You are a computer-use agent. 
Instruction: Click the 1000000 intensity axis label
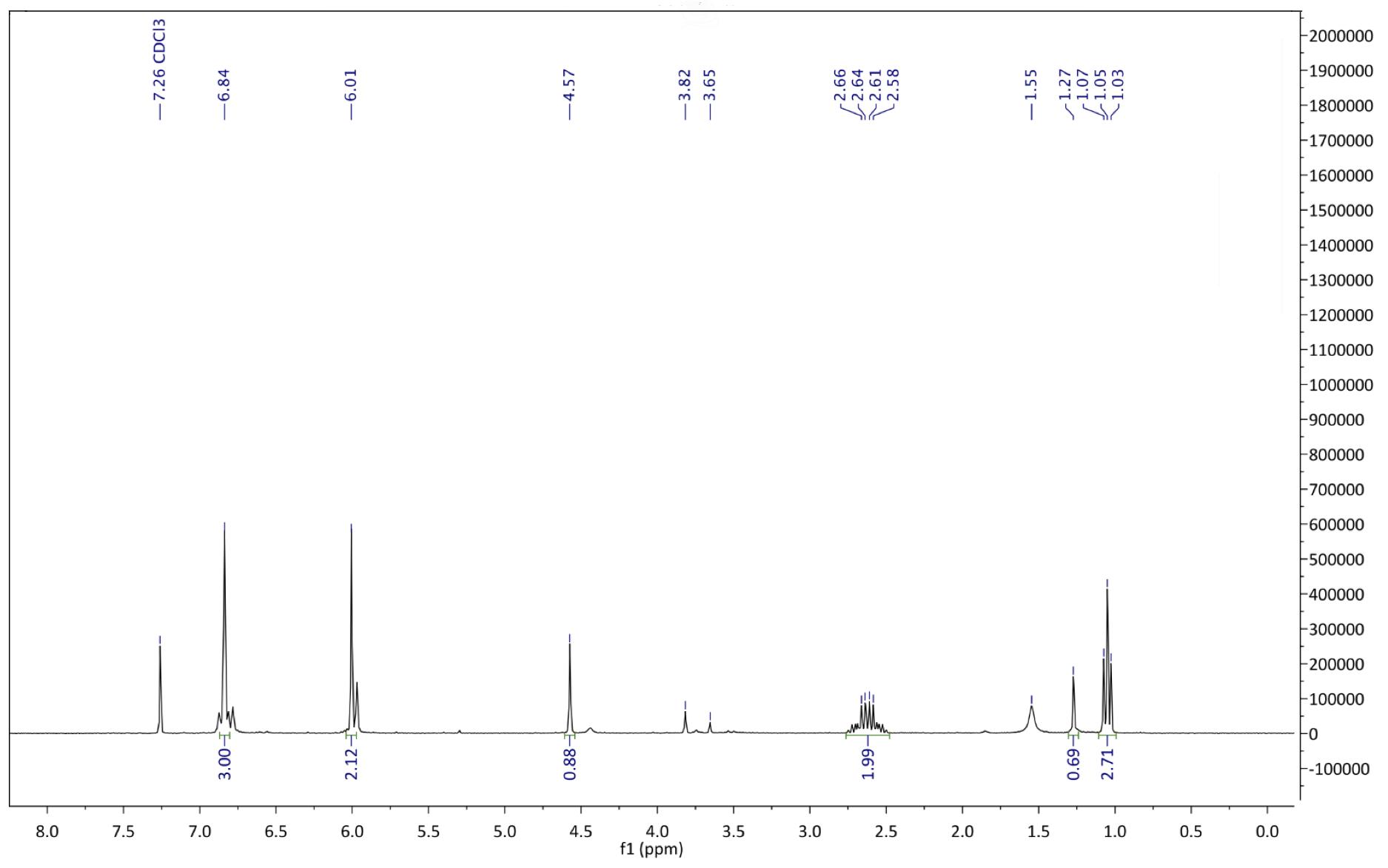[1341, 386]
